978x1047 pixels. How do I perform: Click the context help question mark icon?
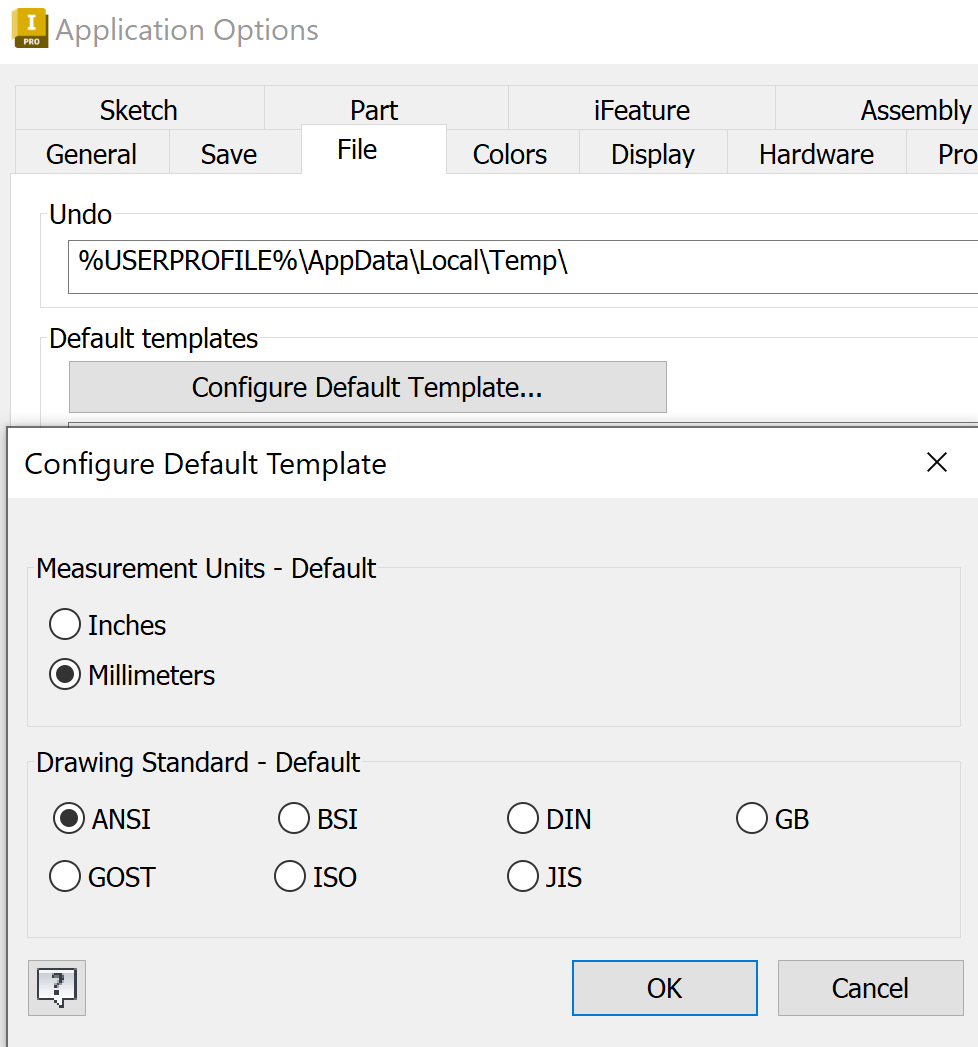click(x=57, y=988)
